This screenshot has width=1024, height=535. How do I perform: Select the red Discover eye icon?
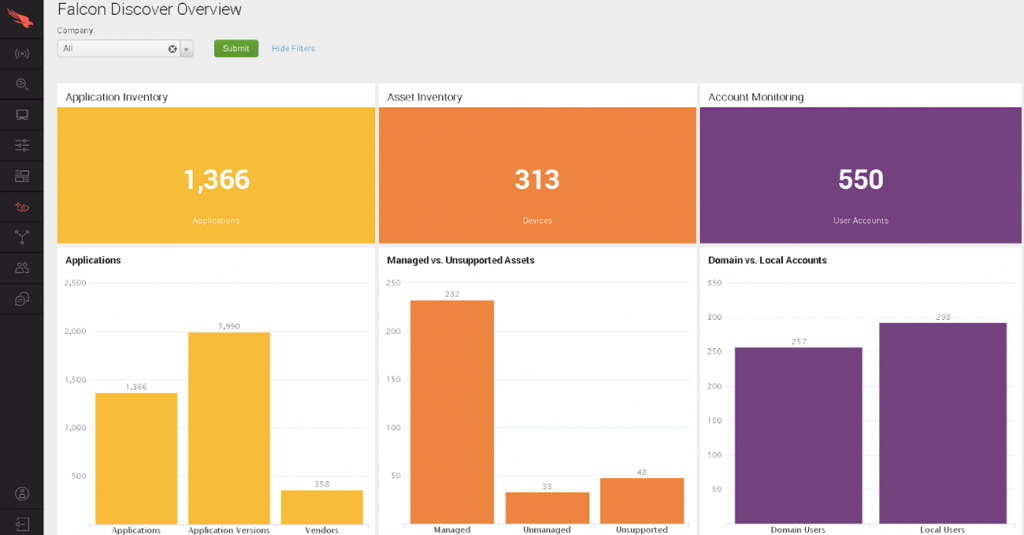[x=21, y=207]
